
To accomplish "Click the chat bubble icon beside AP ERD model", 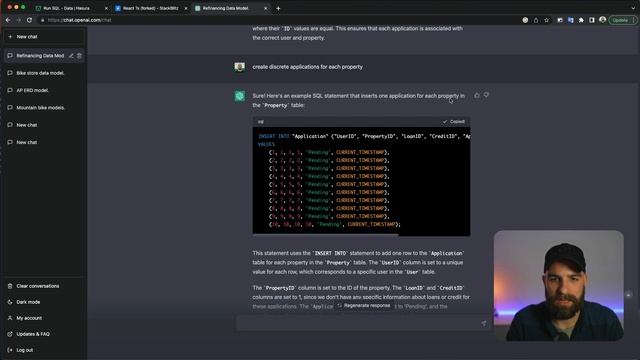I will (10, 90).
